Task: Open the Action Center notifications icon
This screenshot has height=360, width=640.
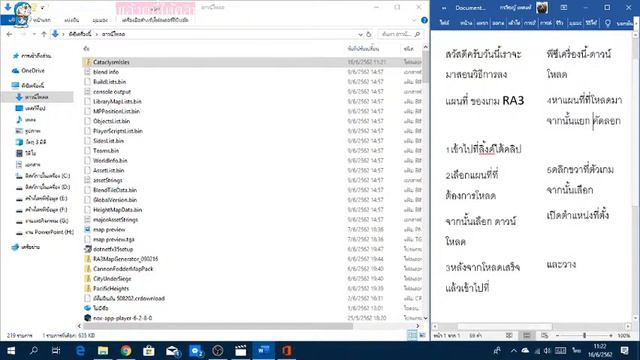Action: [625, 351]
